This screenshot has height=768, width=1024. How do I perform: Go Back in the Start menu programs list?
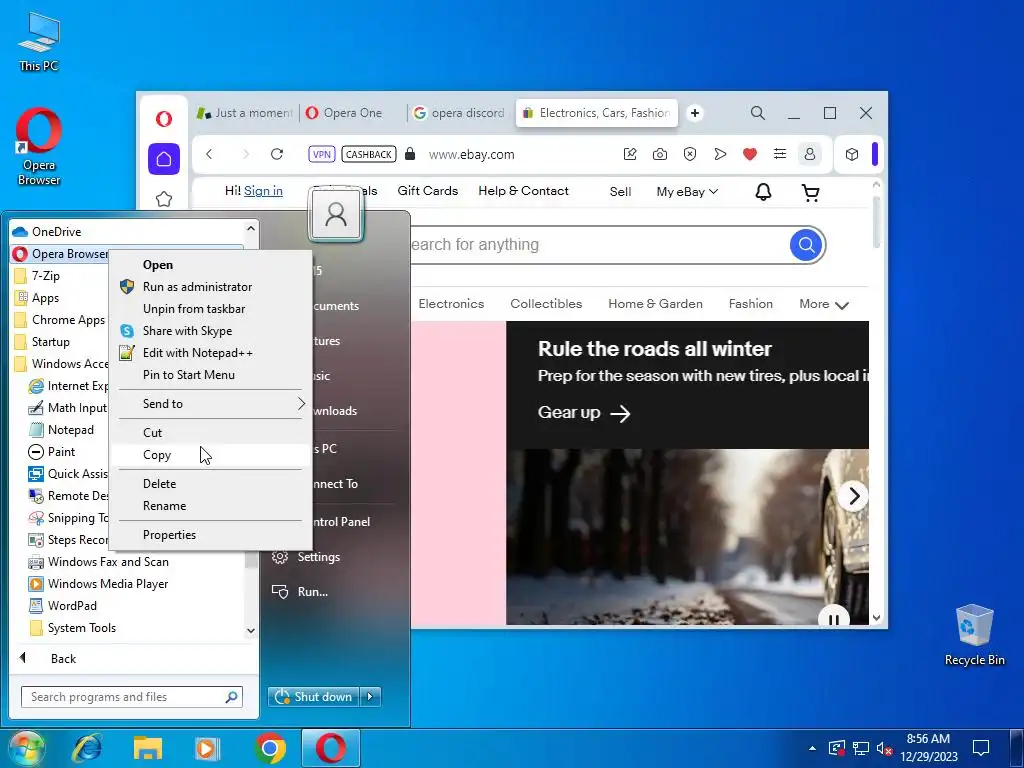(63, 658)
